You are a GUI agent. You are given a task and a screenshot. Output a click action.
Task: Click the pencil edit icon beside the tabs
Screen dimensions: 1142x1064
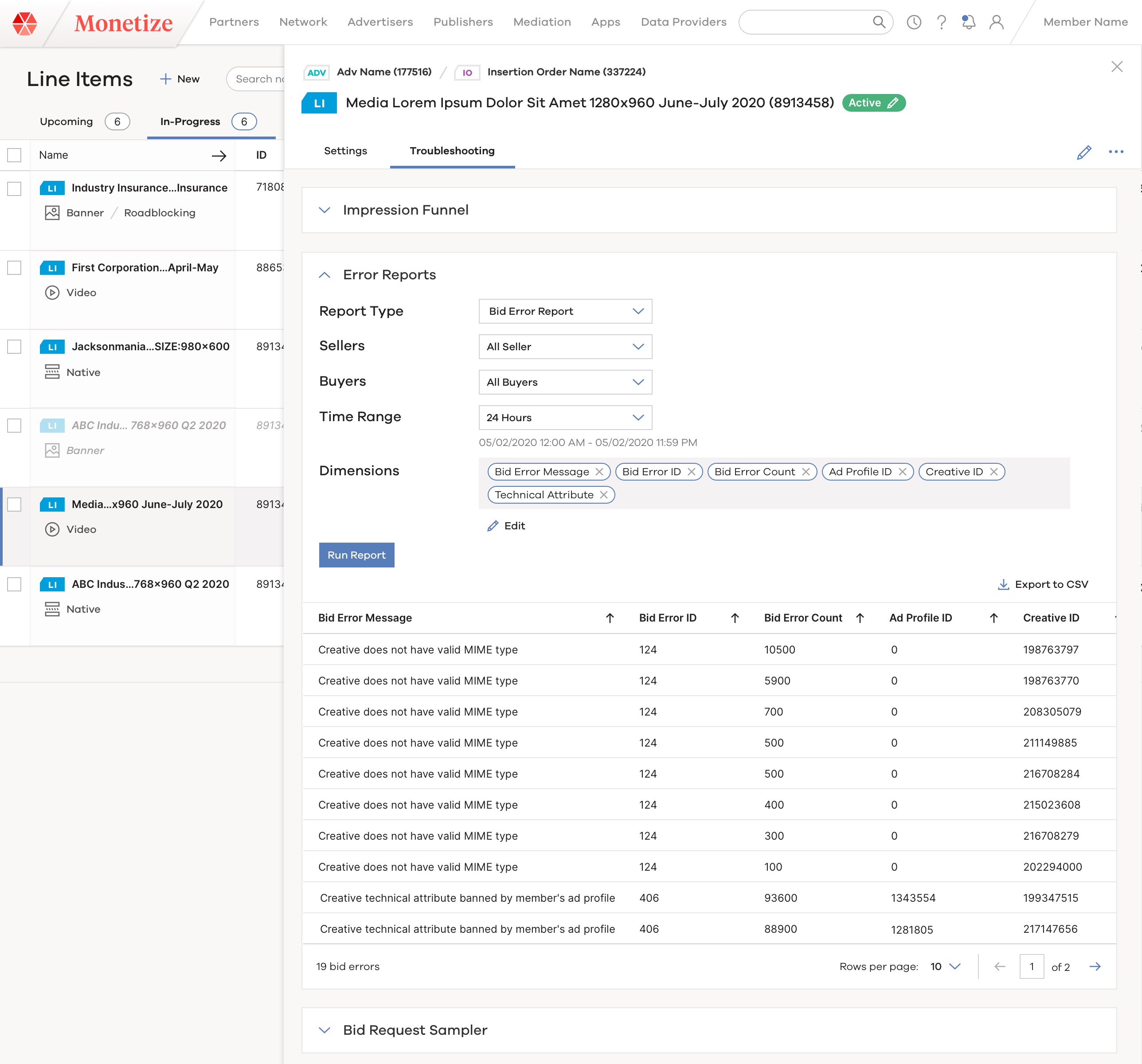click(x=1083, y=152)
